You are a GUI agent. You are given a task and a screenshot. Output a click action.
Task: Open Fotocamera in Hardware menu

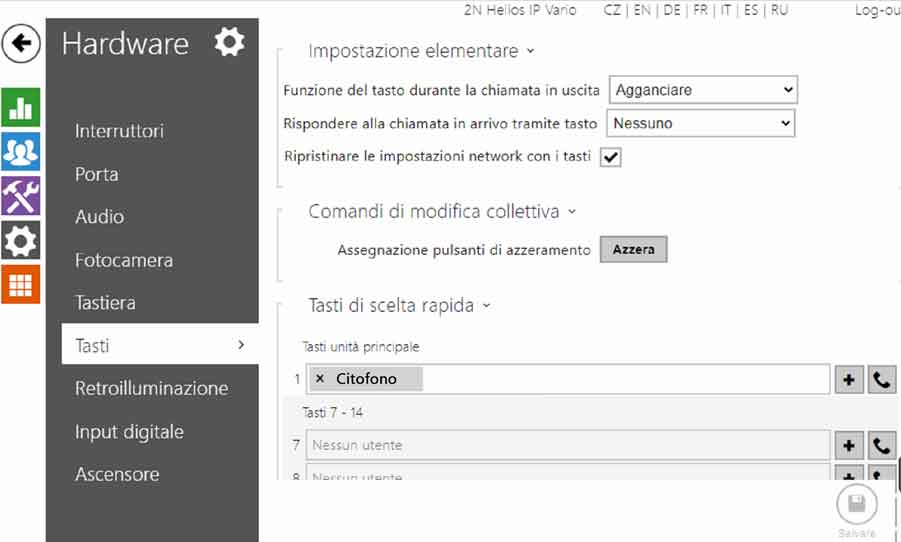124,260
